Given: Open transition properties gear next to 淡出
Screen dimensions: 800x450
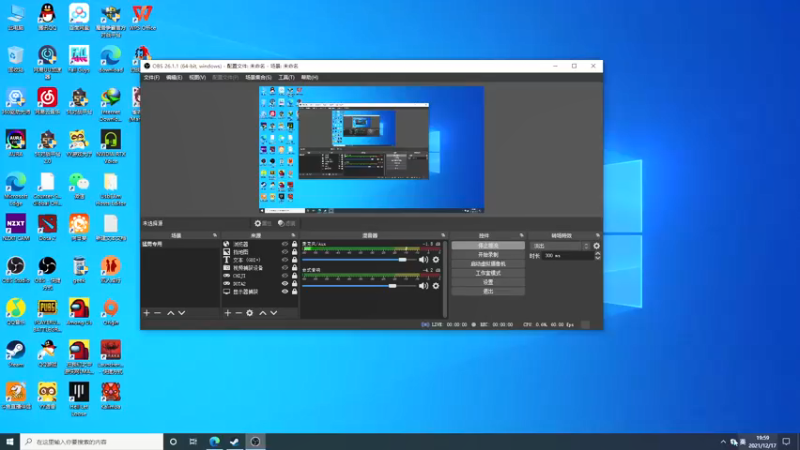Looking at the screenshot, I should pyautogui.click(x=596, y=246).
